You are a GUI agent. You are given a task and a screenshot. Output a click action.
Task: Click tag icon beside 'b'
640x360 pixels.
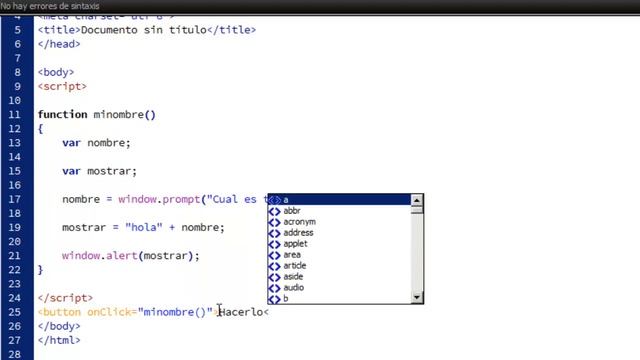tap(274, 299)
